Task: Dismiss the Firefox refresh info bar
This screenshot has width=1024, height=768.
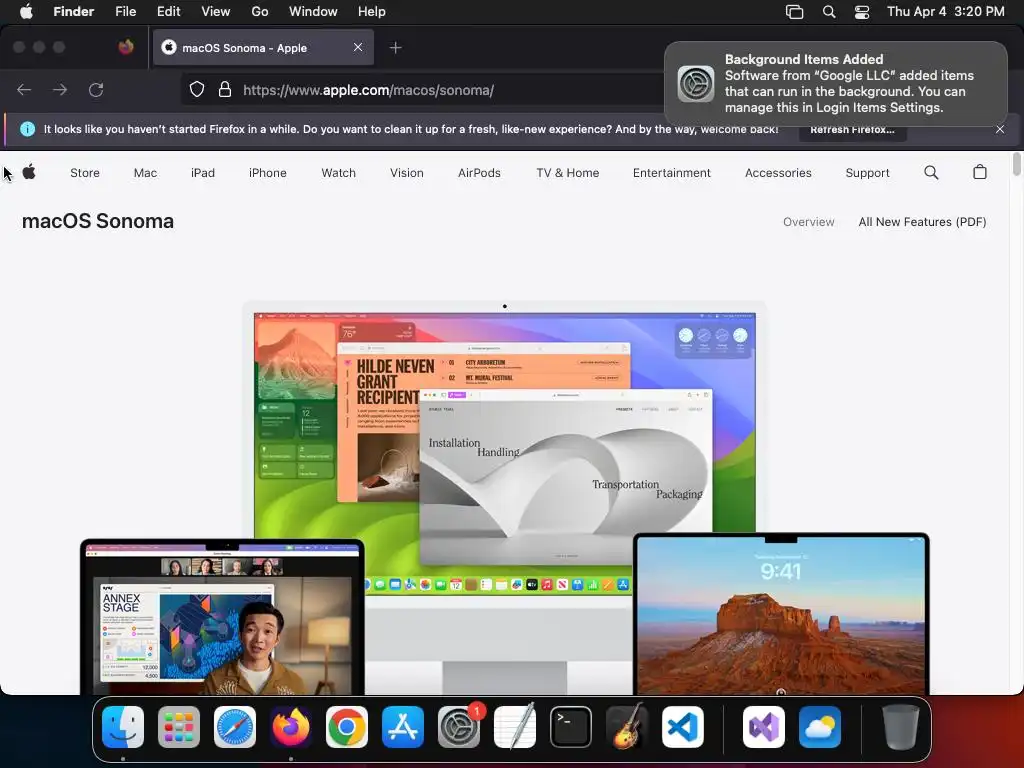Action: [x=1000, y=129]
